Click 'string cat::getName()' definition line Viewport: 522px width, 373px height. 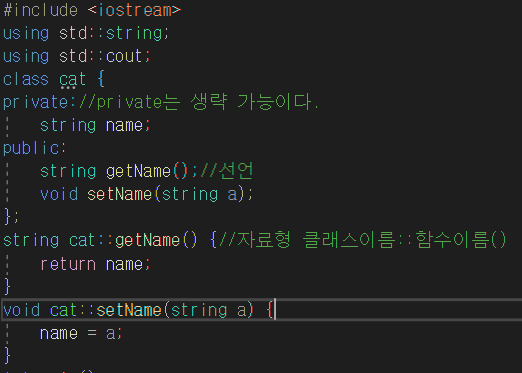(255, 240)
